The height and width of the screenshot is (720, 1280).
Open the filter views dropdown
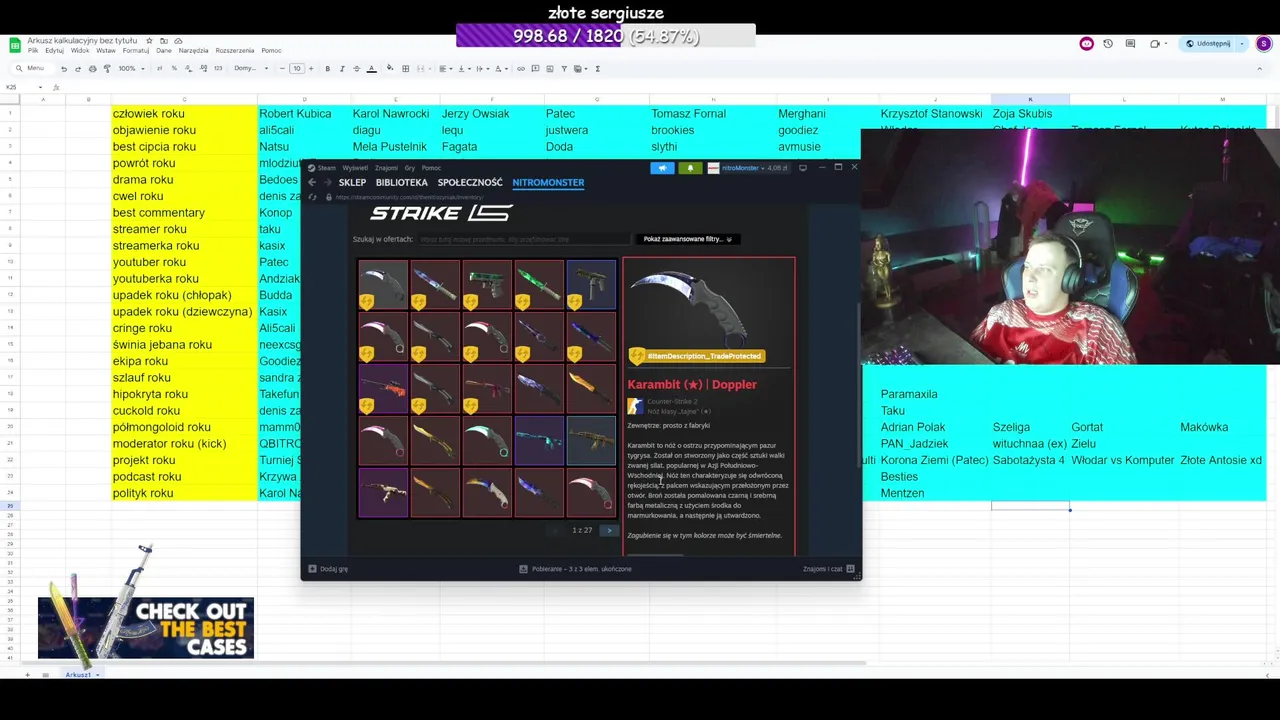(x=581, y=68)
